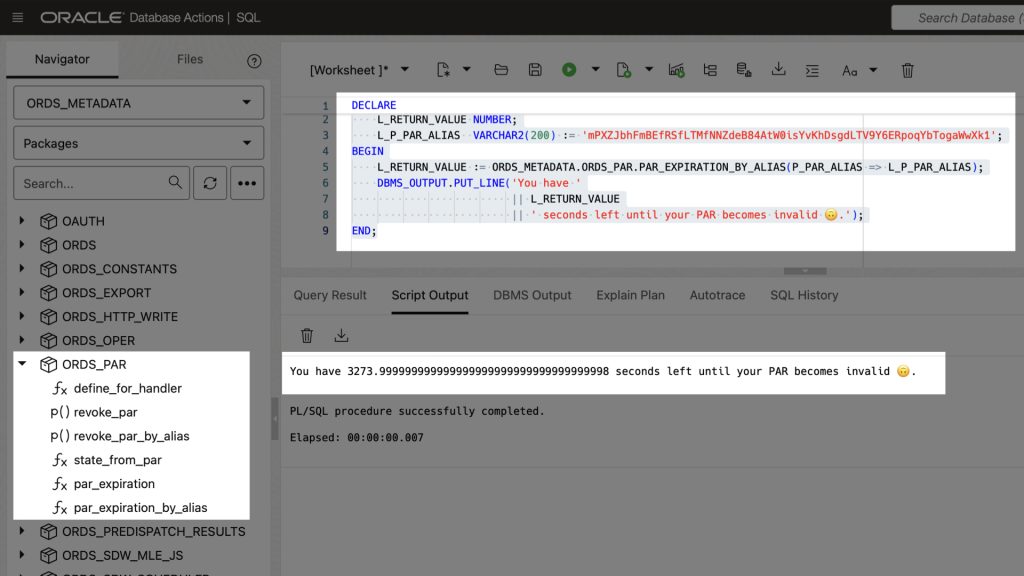
Task: Select the state_from_par function
Action: pos(118,460)
